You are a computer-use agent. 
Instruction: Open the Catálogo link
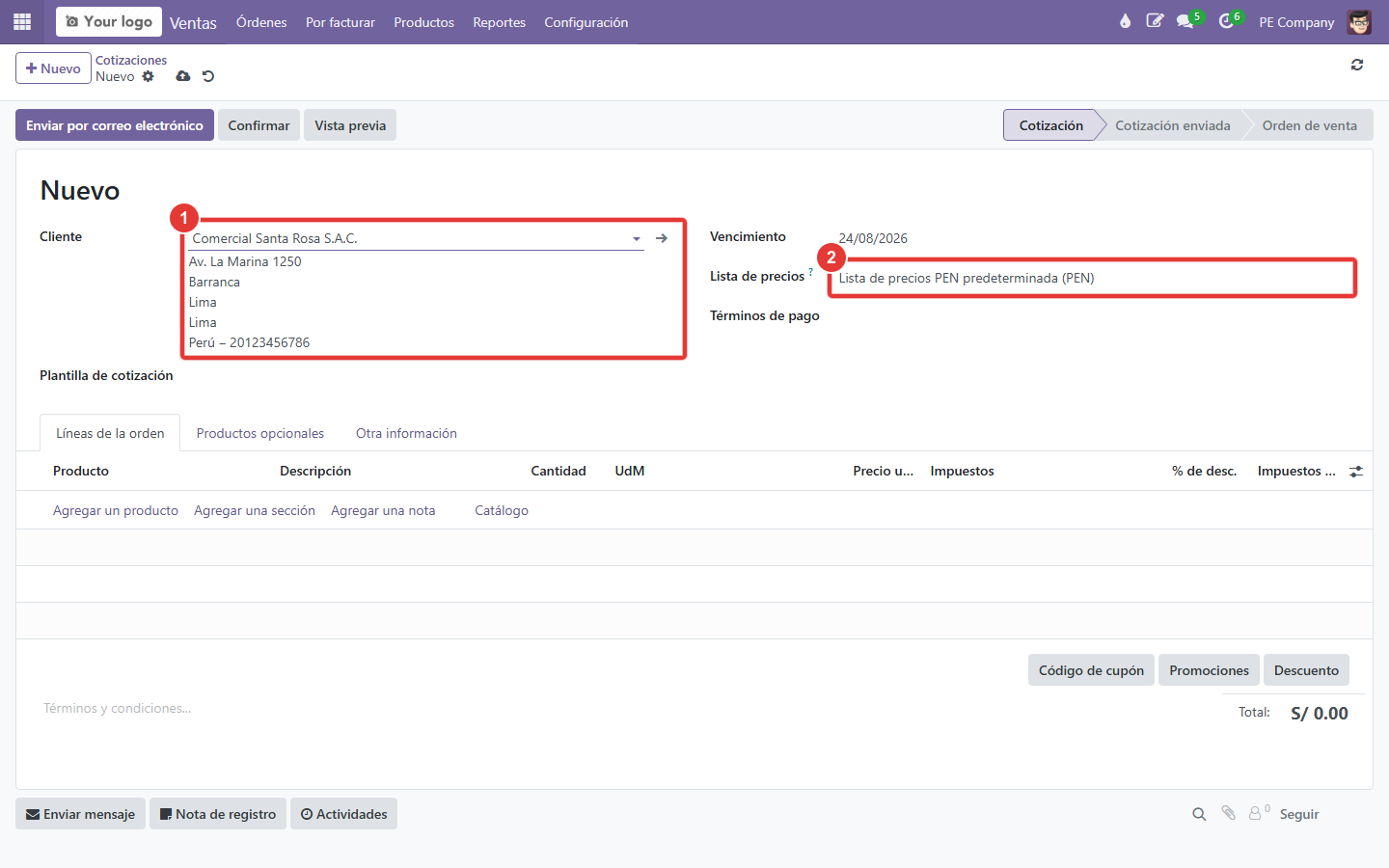click(502, 510)
